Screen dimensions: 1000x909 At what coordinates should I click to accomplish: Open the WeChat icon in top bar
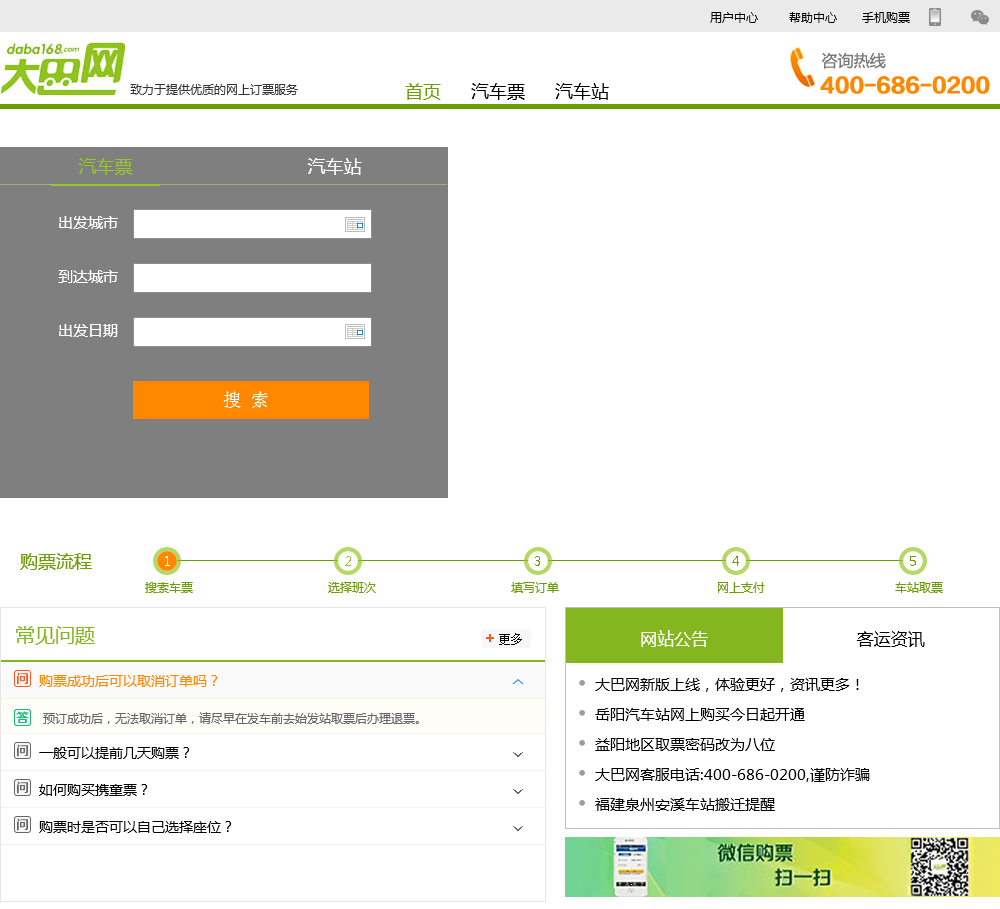[980, 17]
